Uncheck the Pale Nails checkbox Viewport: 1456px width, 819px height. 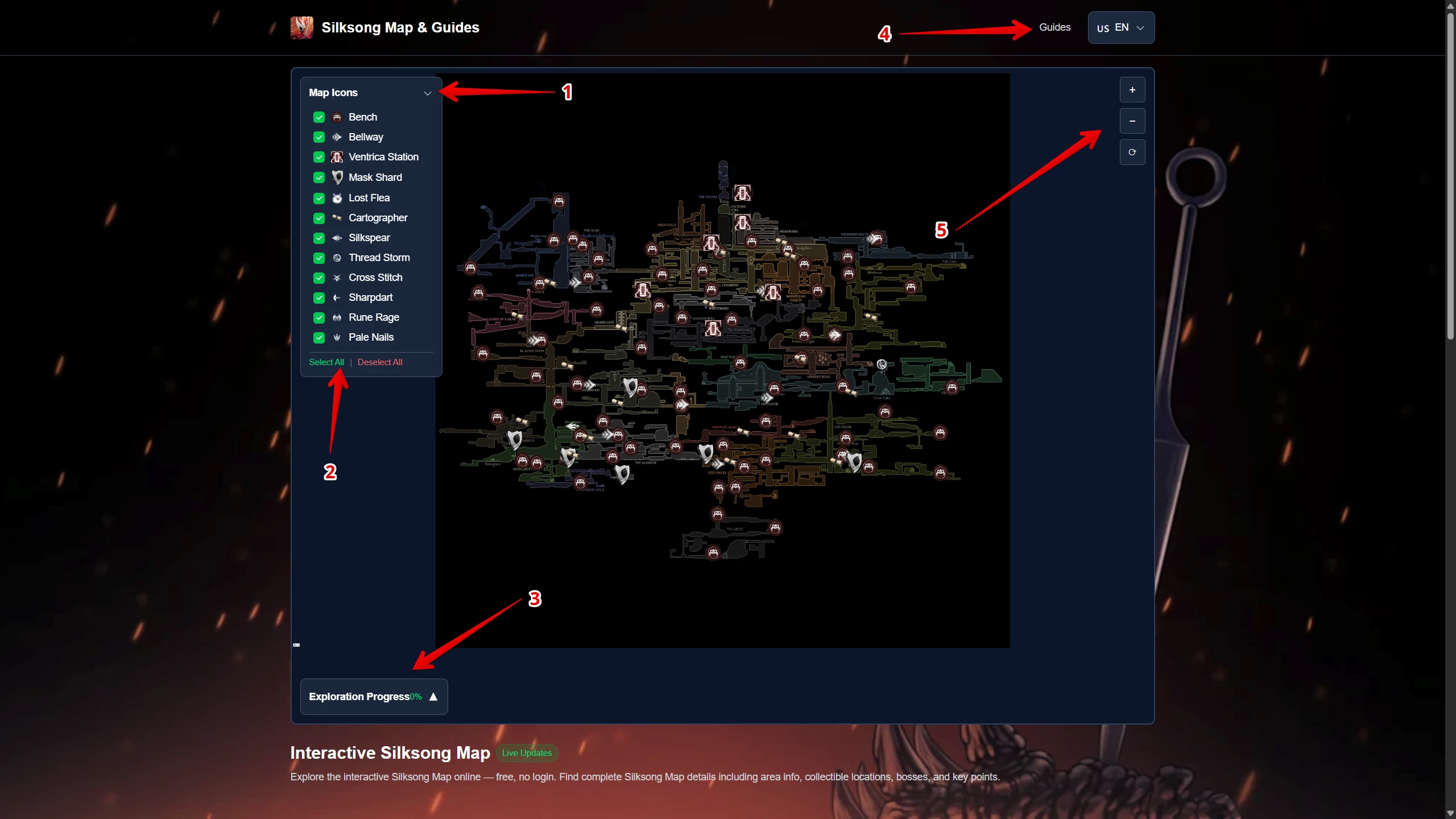point(319,337)
